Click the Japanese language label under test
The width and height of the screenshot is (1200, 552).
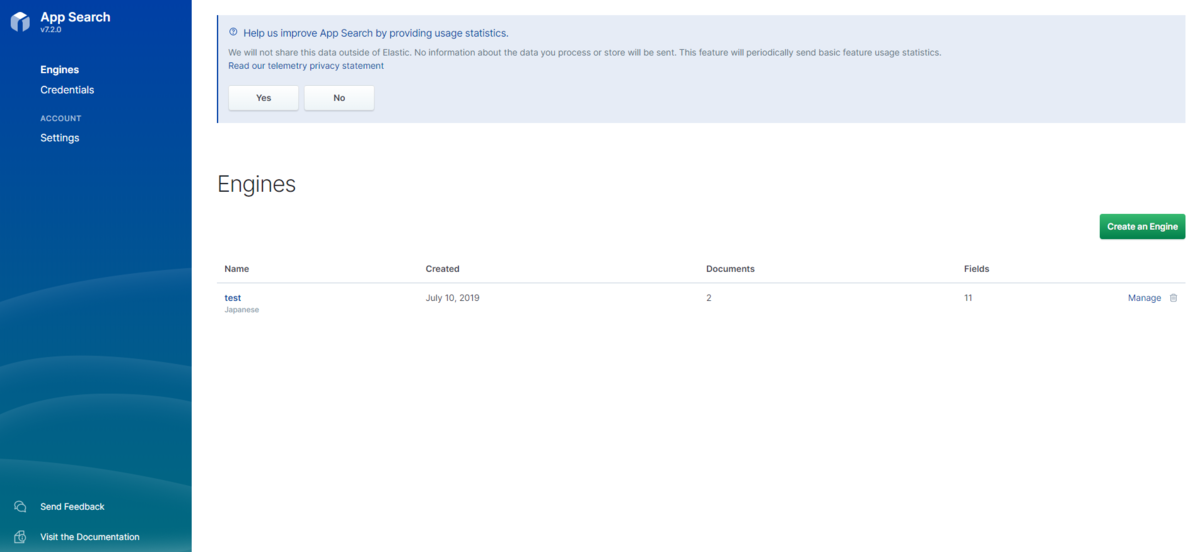tap(241, 310)
